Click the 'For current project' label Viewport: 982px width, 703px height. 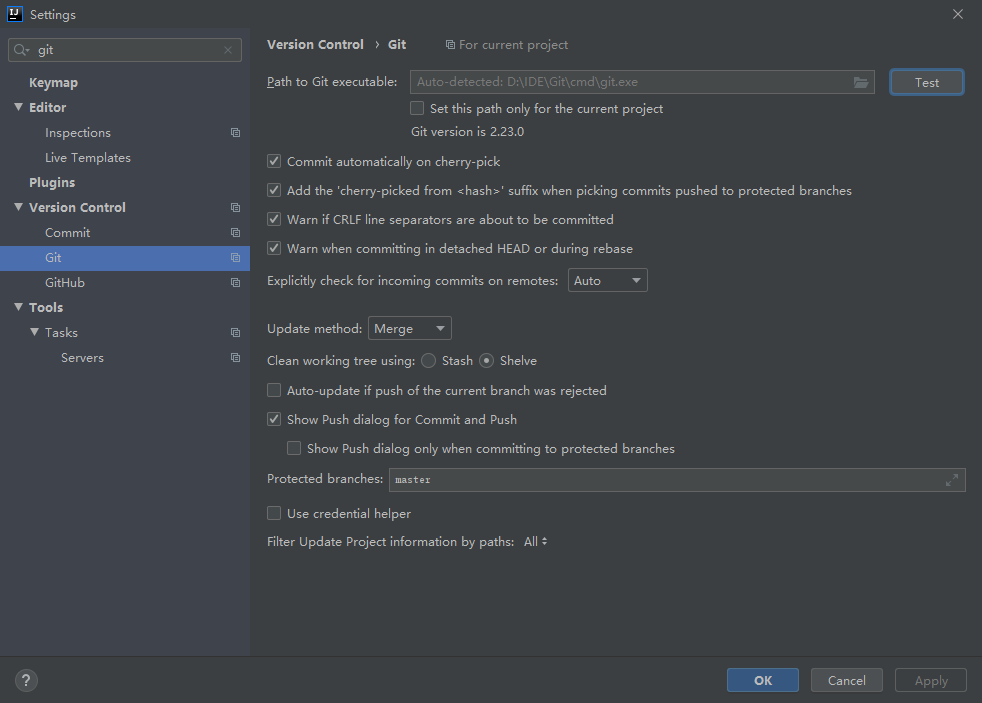point(514,45)
